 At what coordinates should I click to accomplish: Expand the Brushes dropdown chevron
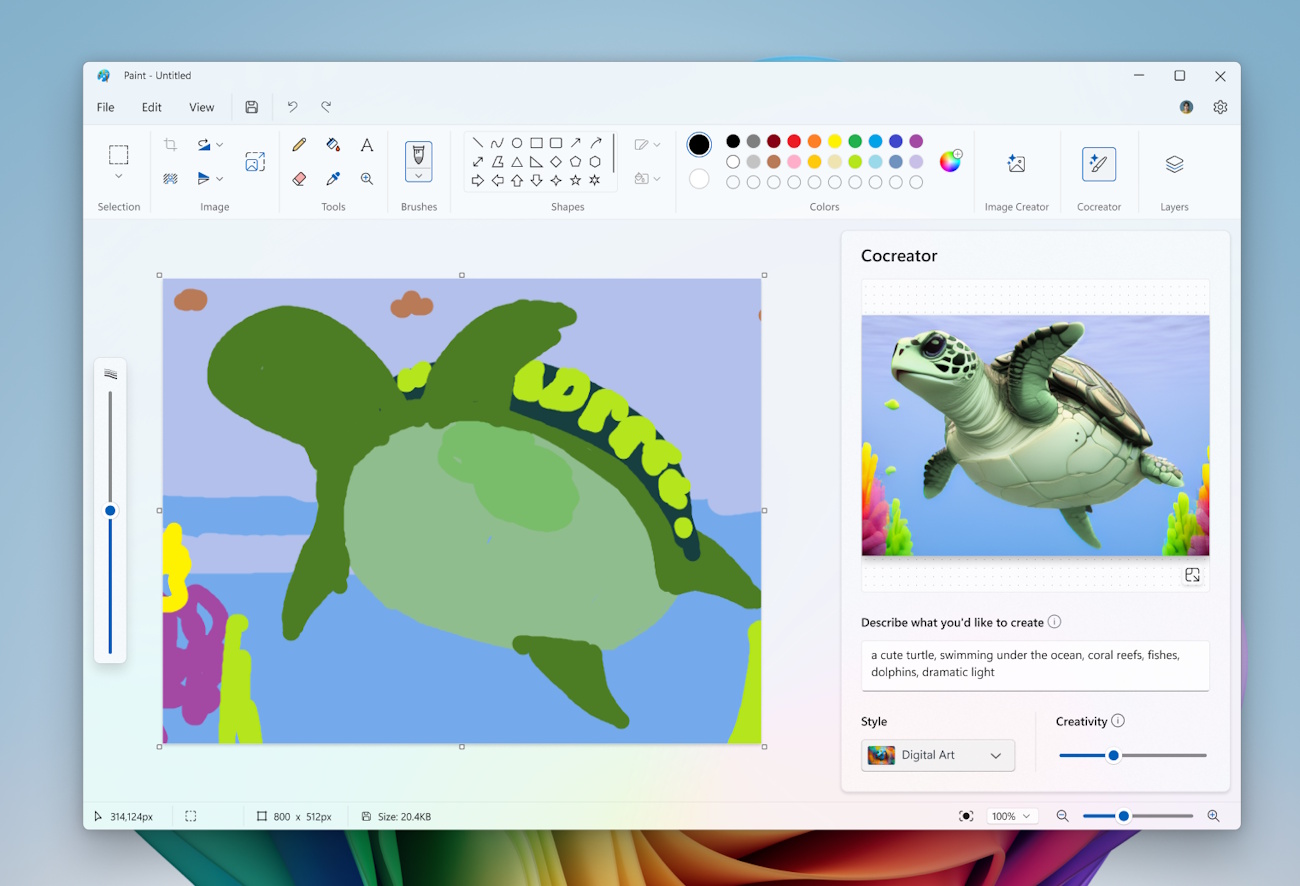(418, 175)
